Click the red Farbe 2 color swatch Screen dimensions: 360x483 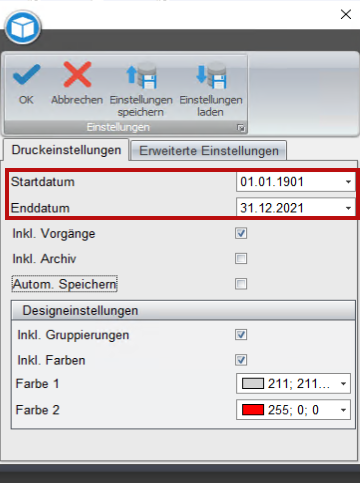(253, 410)
